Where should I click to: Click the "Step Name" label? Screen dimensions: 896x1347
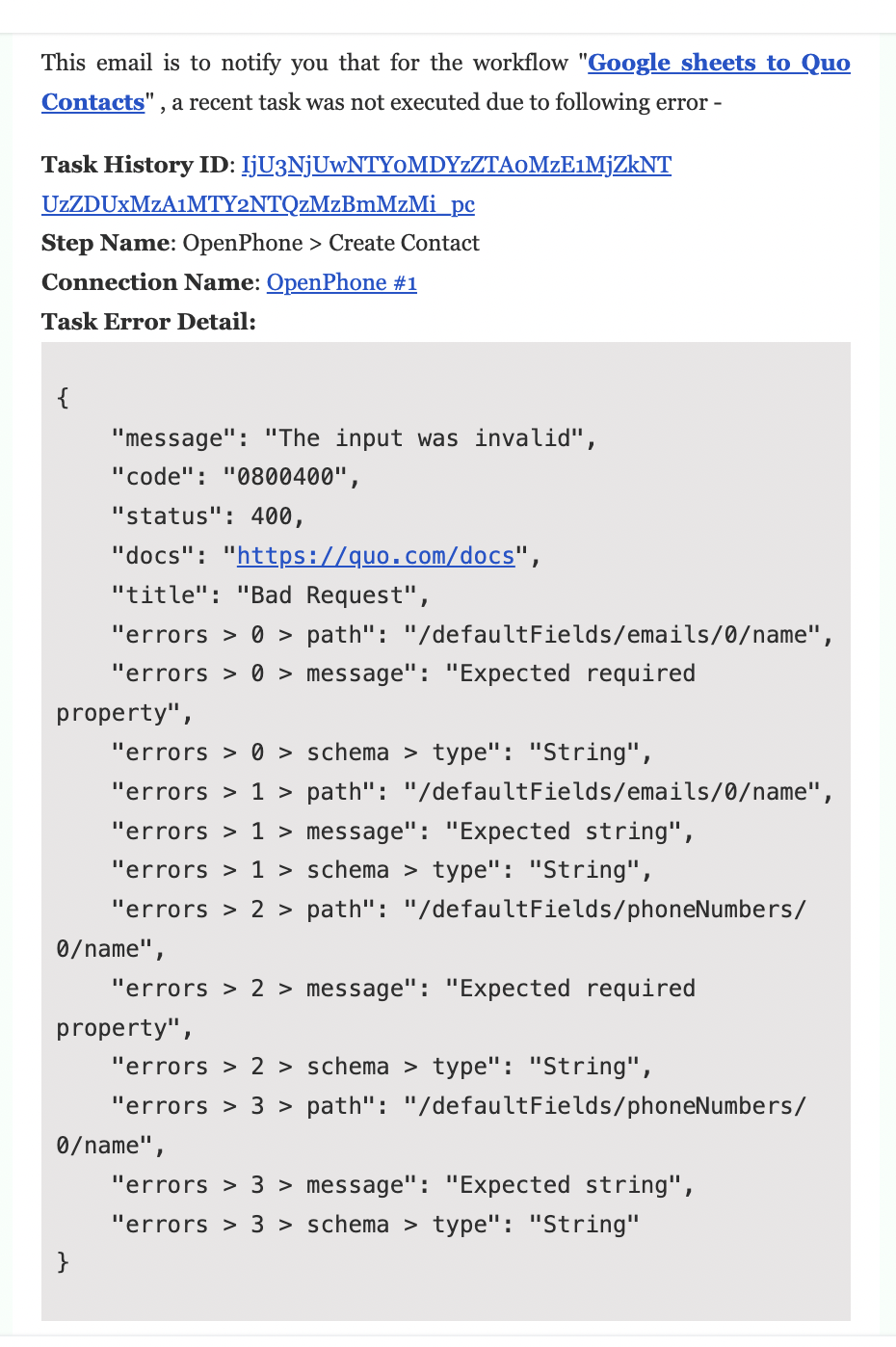[x=105, y=243]
